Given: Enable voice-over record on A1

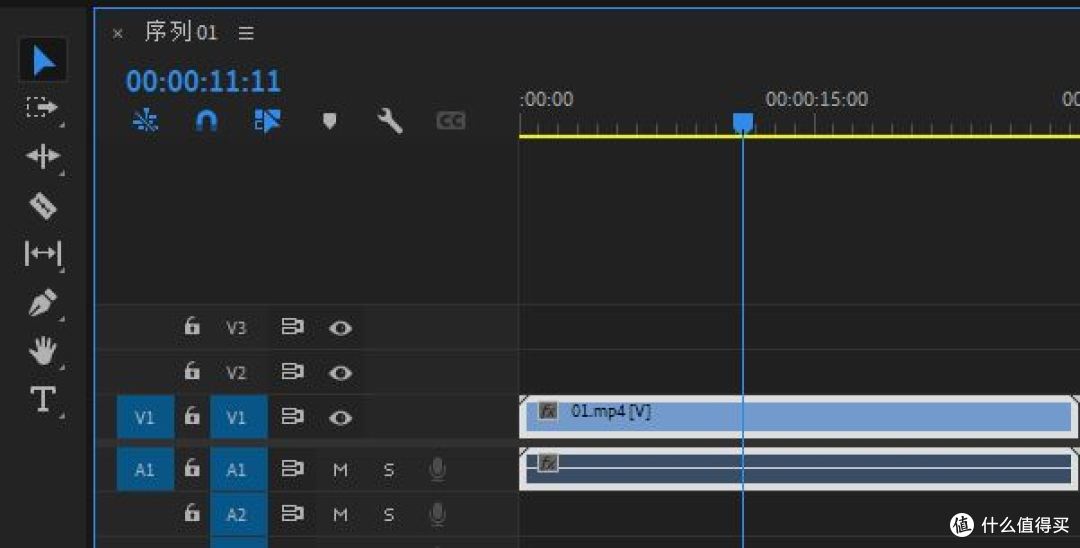Looking at the screenshot, I should coord(437,470).
